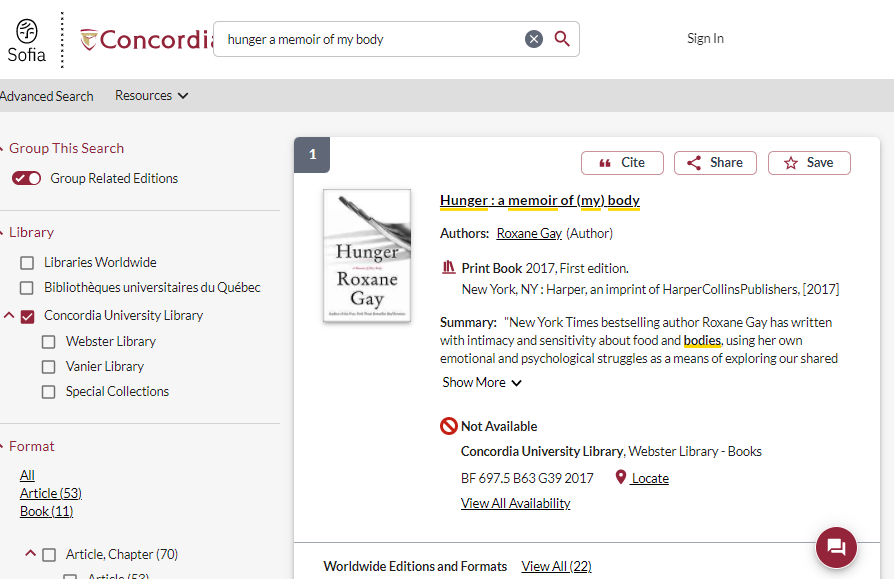Screen dimensions: 894x579
Task: Filter by Article (53) link
Action: click(51, 494)
